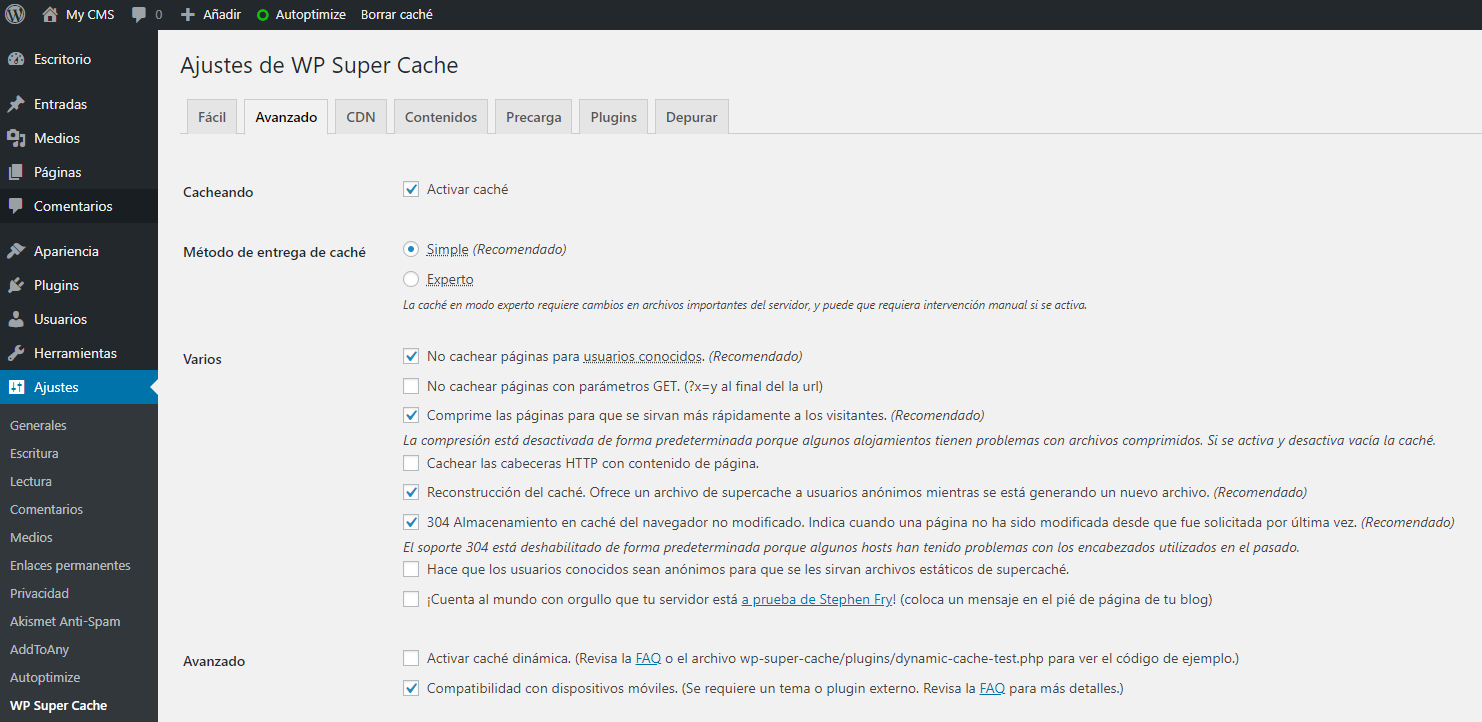Switch to the Precarga tab
The image size is (1482, 722).
pyautogui.click(x=534, y=117)
